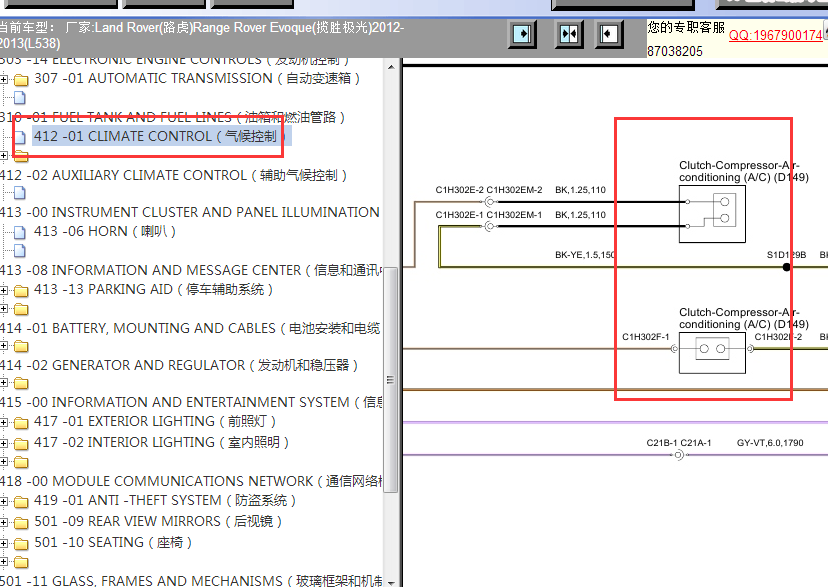Click the phone number 87038205
This screenshot has width=828, height=587.
coord(675,51)
